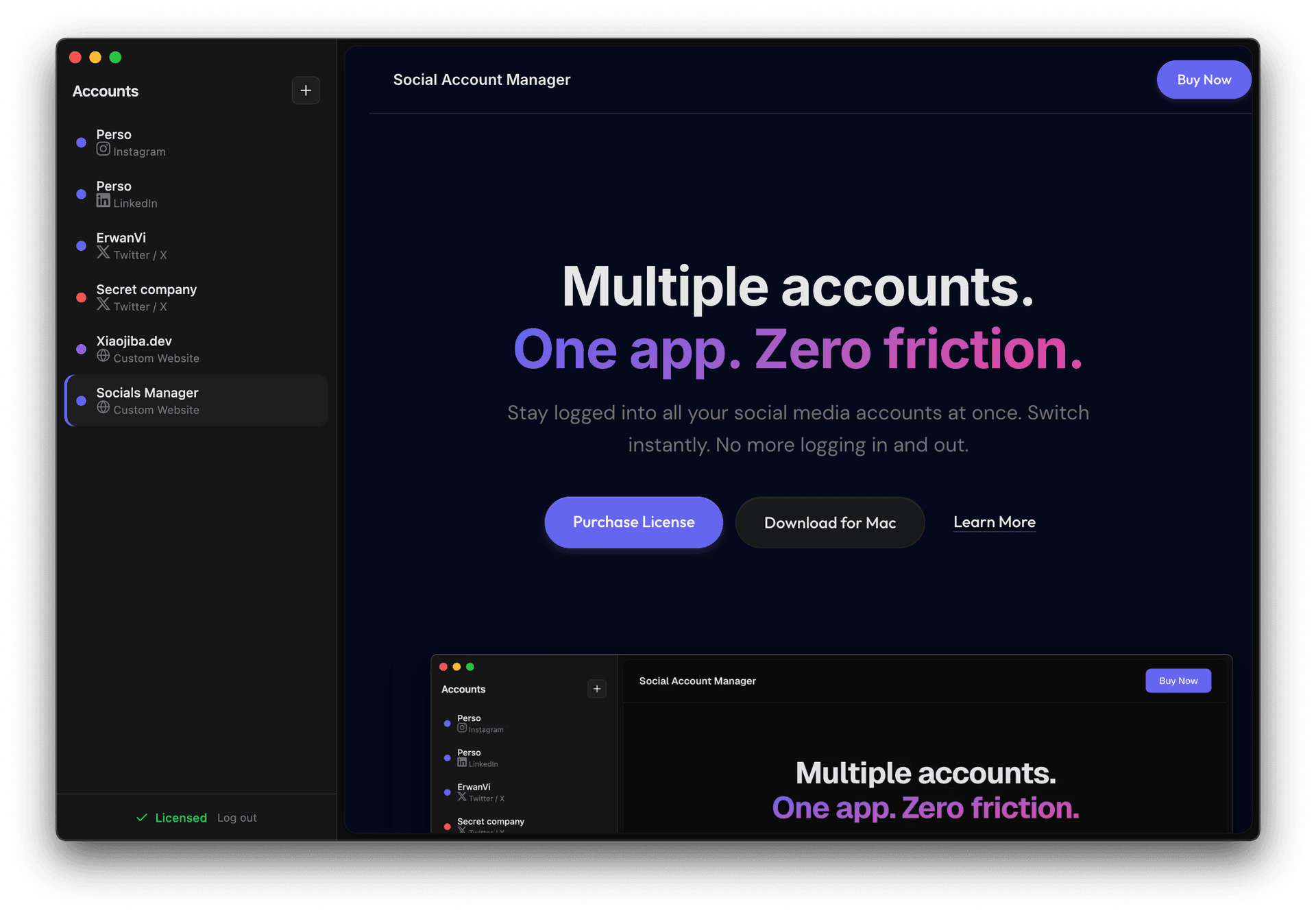Viewport: 1316px width, 915px height.
Task: Open the Learn More link
Action: click(994, 522)
